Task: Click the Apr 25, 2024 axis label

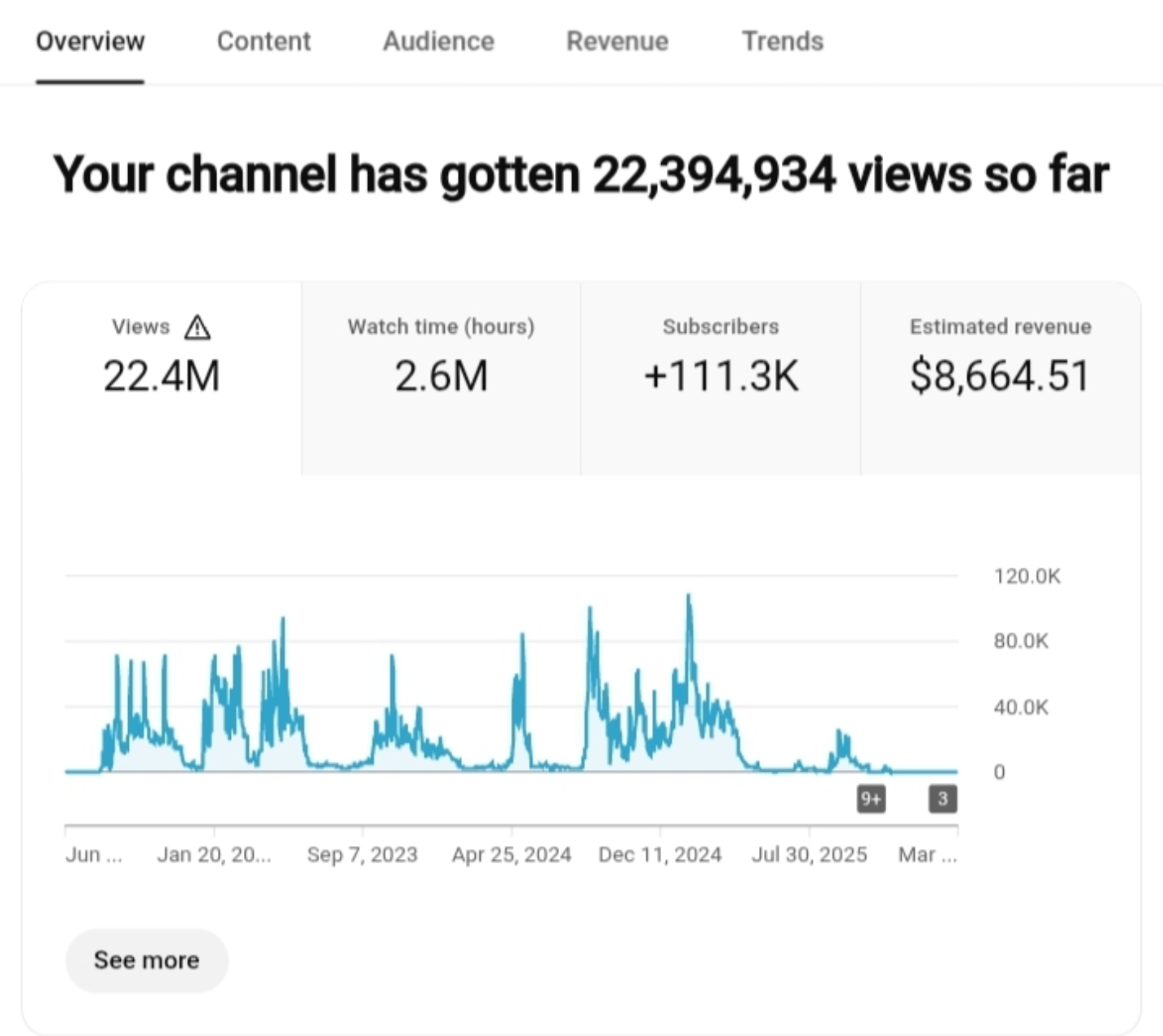Action: click(x=511, y=854)
